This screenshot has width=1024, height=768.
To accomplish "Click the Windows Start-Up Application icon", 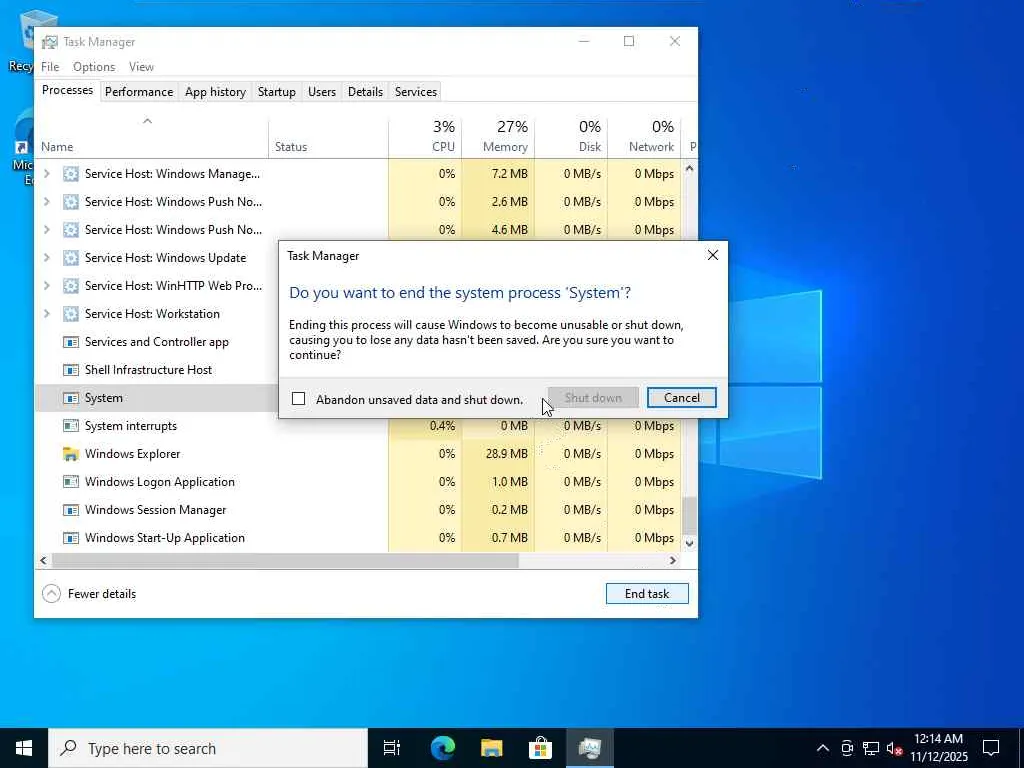I will click(71, 538).
